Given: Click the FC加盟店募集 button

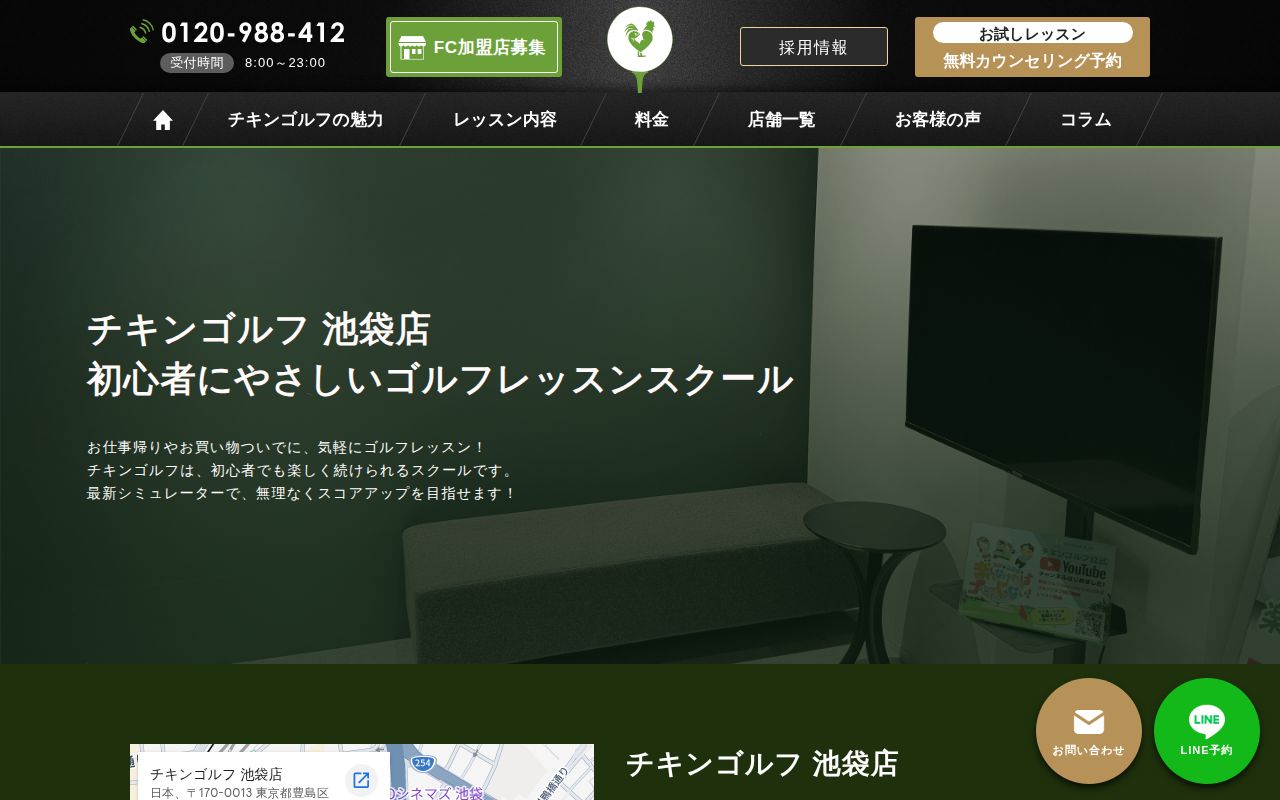Looking at the screenshot, I should click(474, 47).
